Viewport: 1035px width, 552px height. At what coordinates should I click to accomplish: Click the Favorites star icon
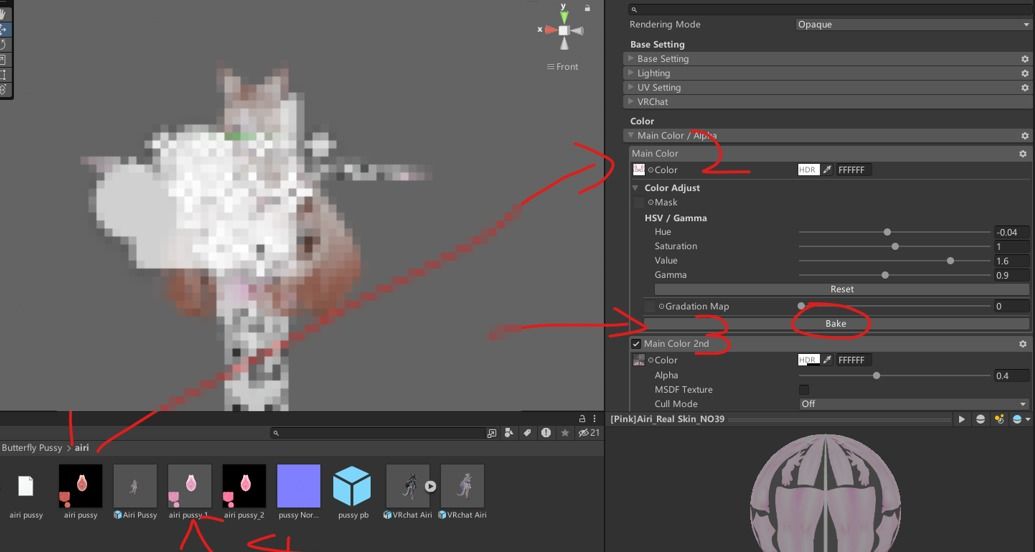(x=565, y=433)
